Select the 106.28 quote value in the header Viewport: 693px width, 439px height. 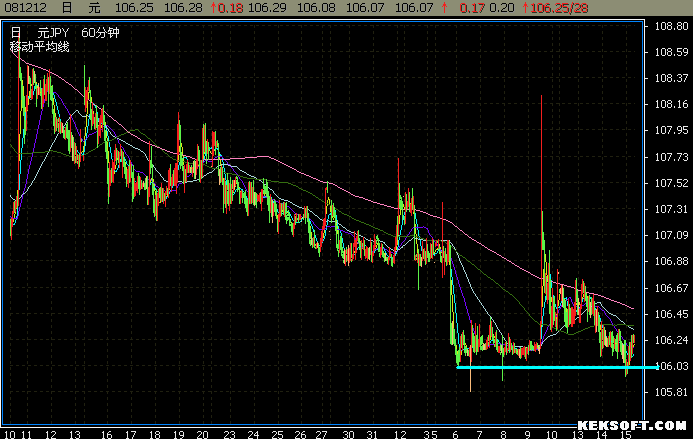183,8
